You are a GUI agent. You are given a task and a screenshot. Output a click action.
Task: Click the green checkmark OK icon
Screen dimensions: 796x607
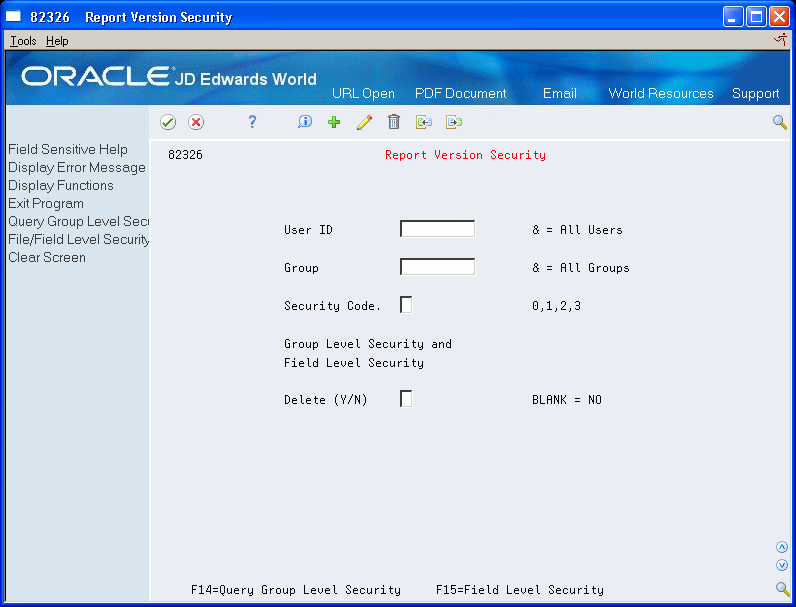coord(168,122)
